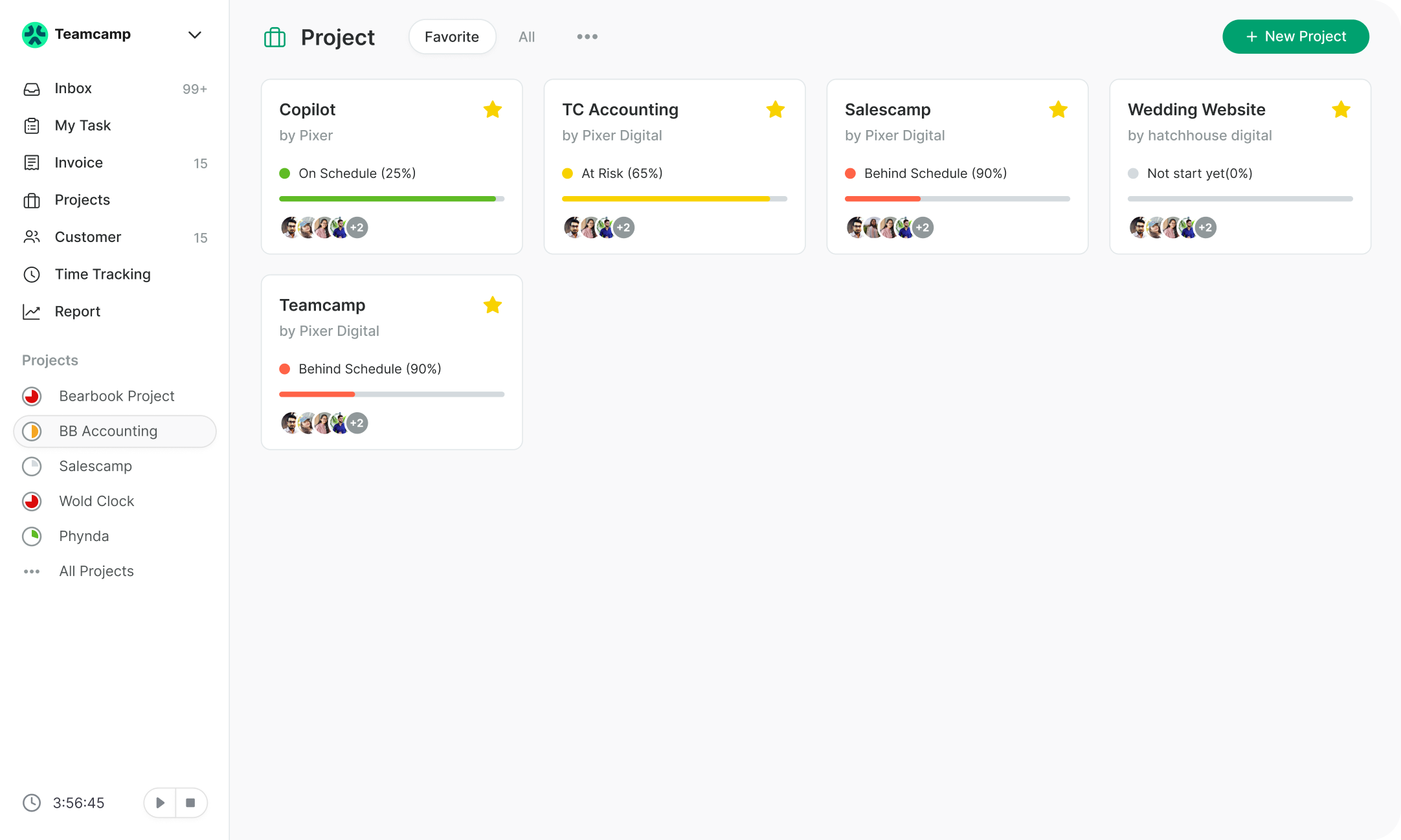Expand All Projects in sidebar

coord(96,571)
